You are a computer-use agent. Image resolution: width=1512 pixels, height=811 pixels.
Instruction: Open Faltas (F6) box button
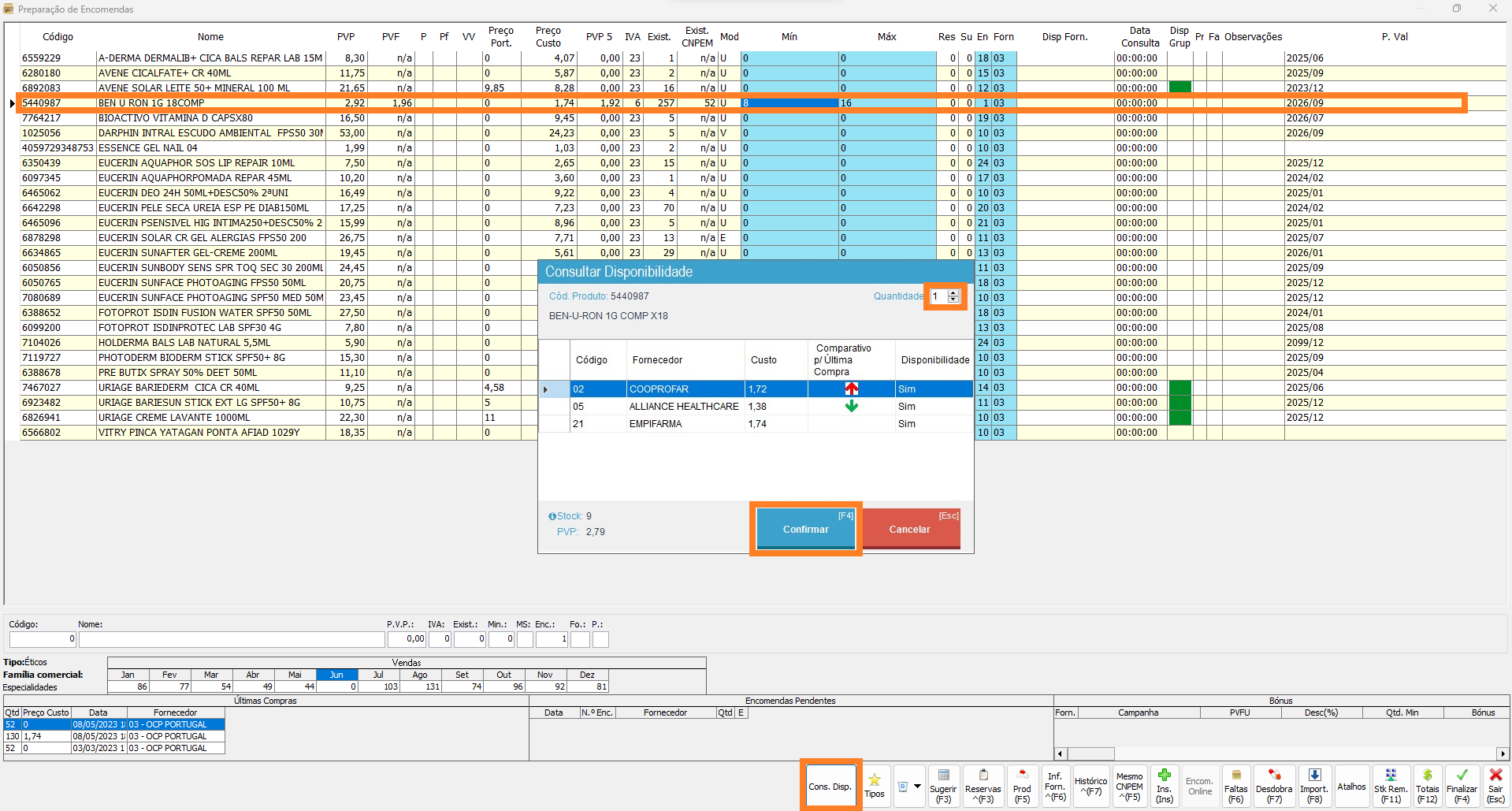[1235, 786]
